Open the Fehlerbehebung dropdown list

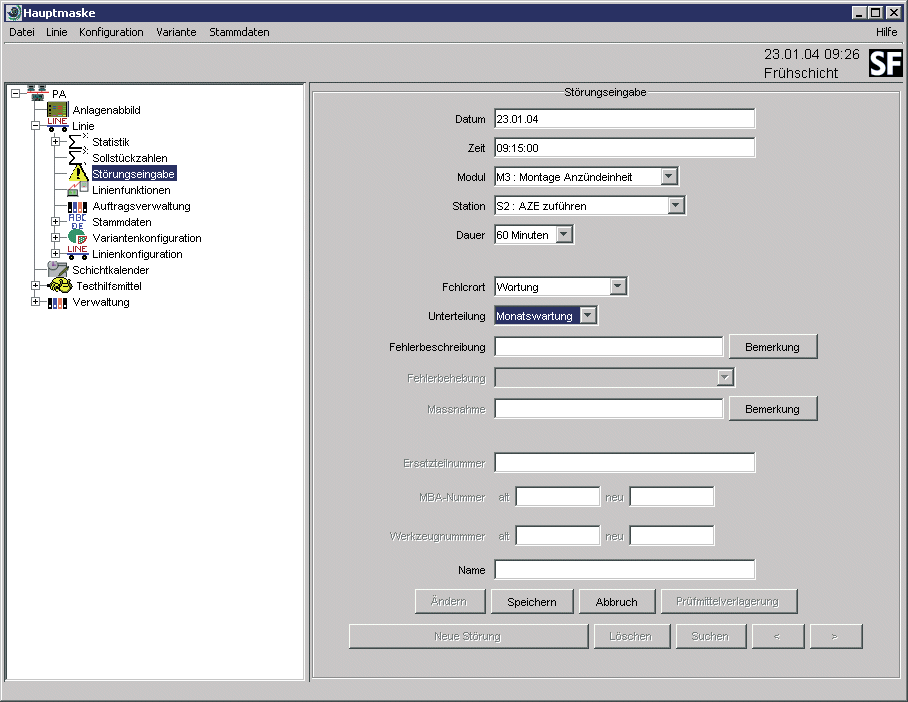pos(724,378)
